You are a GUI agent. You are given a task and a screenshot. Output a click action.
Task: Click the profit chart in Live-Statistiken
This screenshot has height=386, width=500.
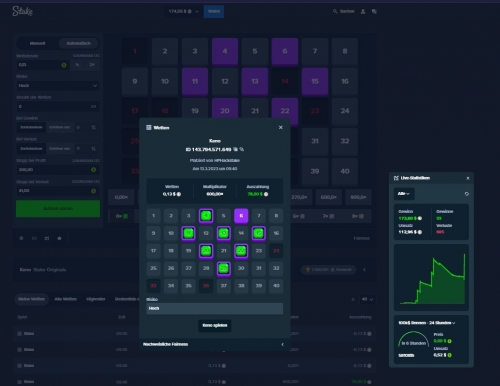pyautogui.click(x=431, y=277)
